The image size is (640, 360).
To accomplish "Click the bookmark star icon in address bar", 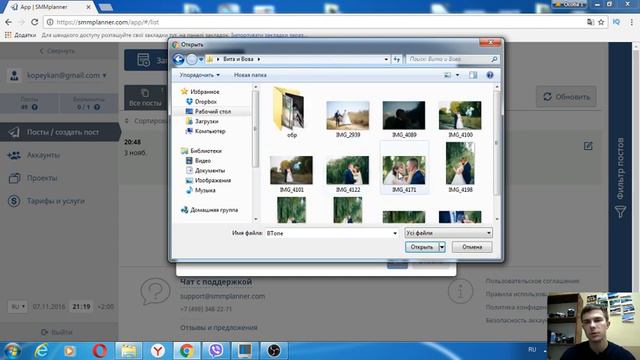I will pos(601,22).
